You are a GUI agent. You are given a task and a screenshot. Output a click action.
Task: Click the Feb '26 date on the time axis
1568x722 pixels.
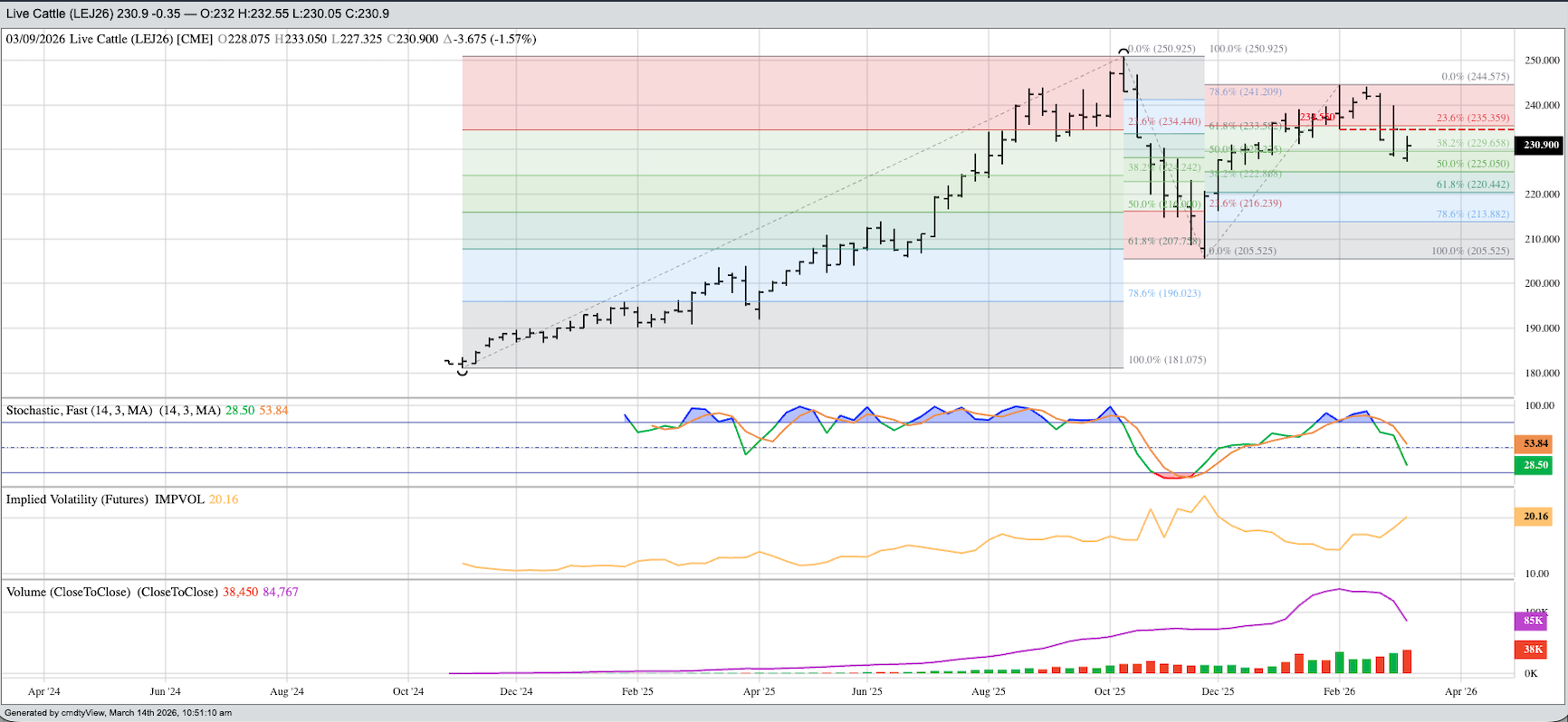point(1339,691)
